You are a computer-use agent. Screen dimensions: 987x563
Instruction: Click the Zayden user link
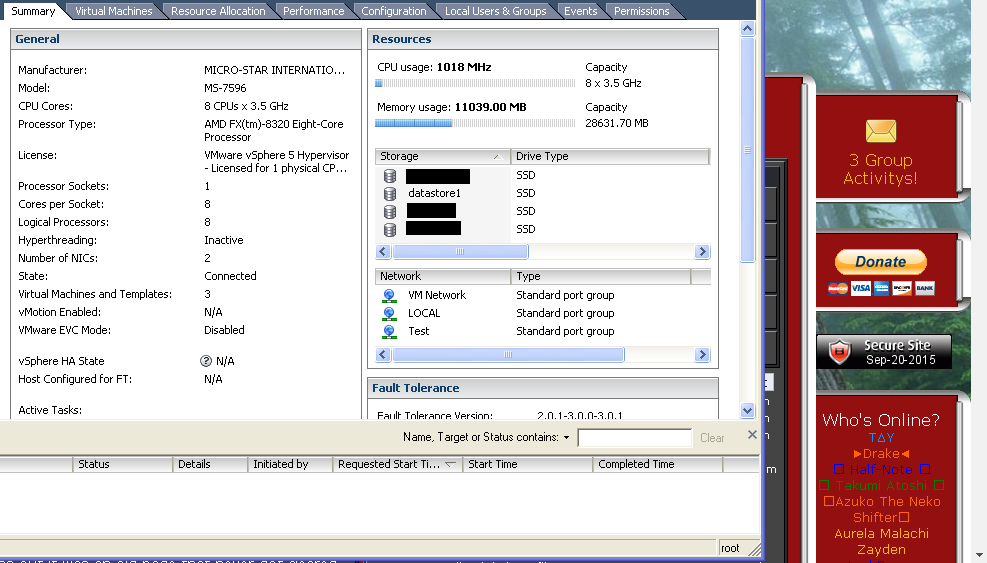click(x=881, y=550)
